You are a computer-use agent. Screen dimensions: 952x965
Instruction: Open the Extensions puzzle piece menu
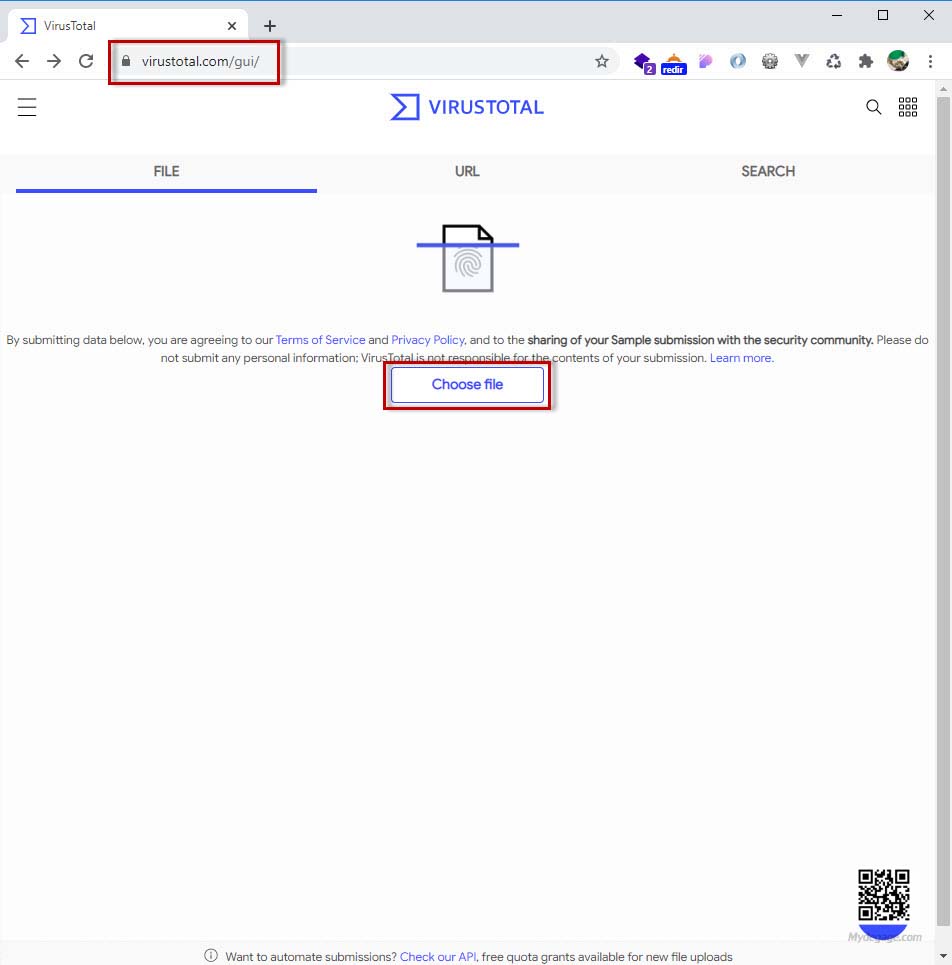866,61
